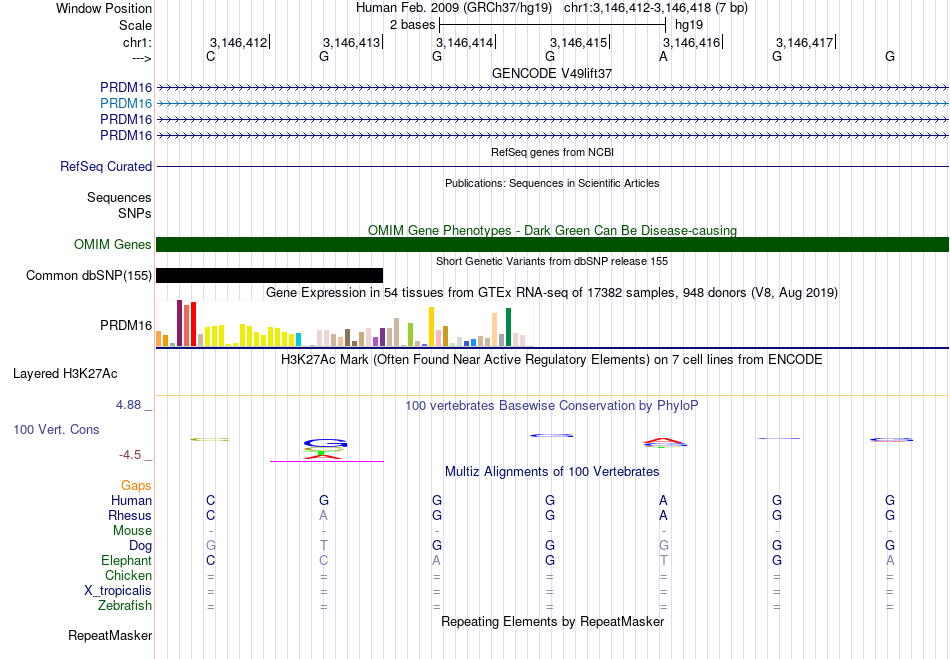Viewport: 950px width, 659px height.
Task: Click the T base in the Elephant alignment row
Action: tap(663, 561)
